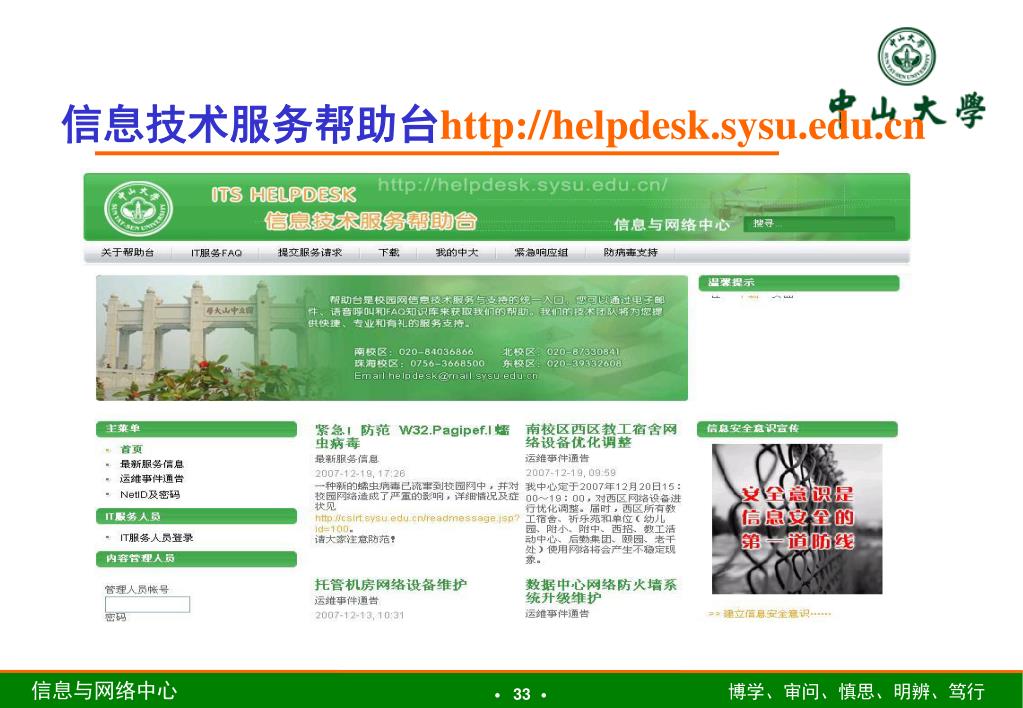The image size is (1023, 708).
Task: Click the 搜寻 search field
Action: [x=819, y=224]
